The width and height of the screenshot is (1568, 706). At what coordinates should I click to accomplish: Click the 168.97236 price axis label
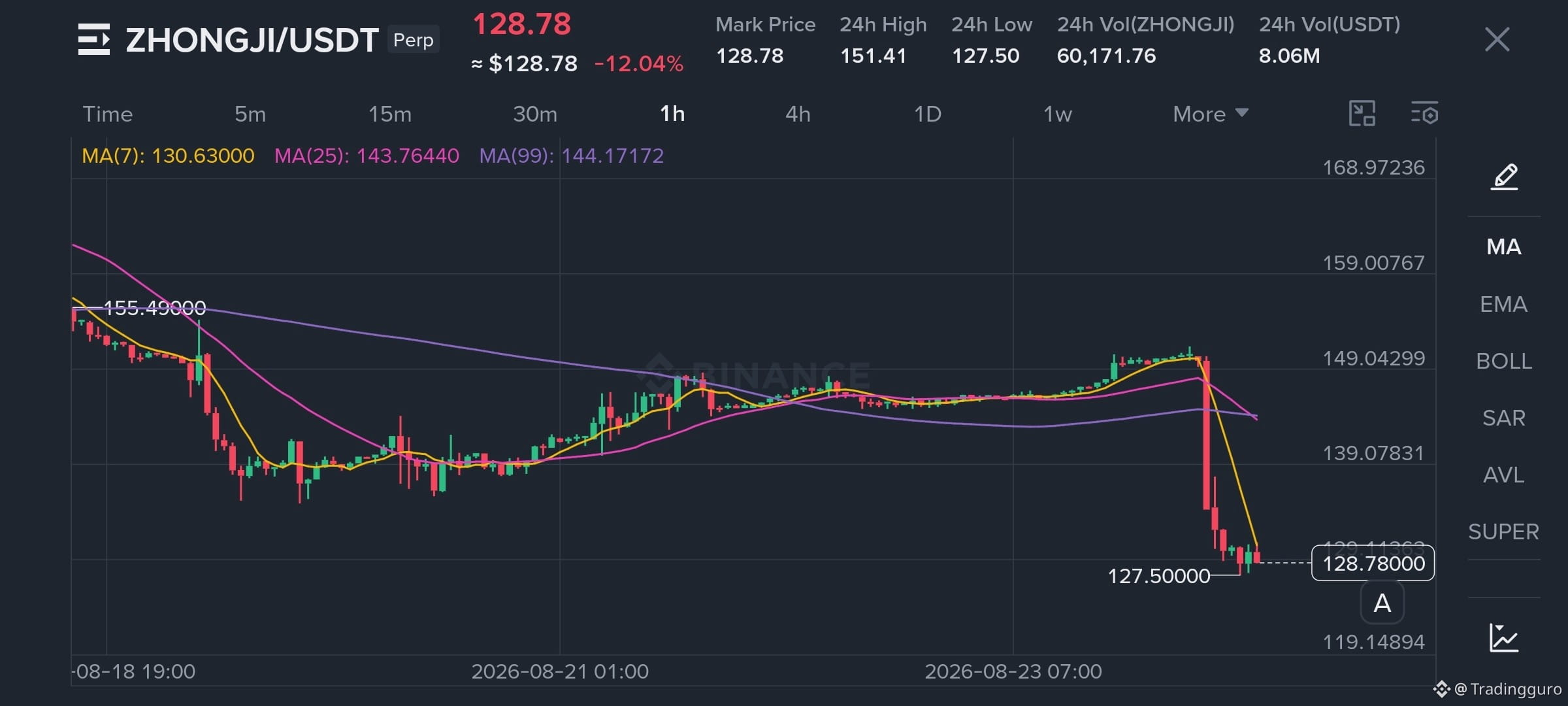click(x=1373, y=167)
